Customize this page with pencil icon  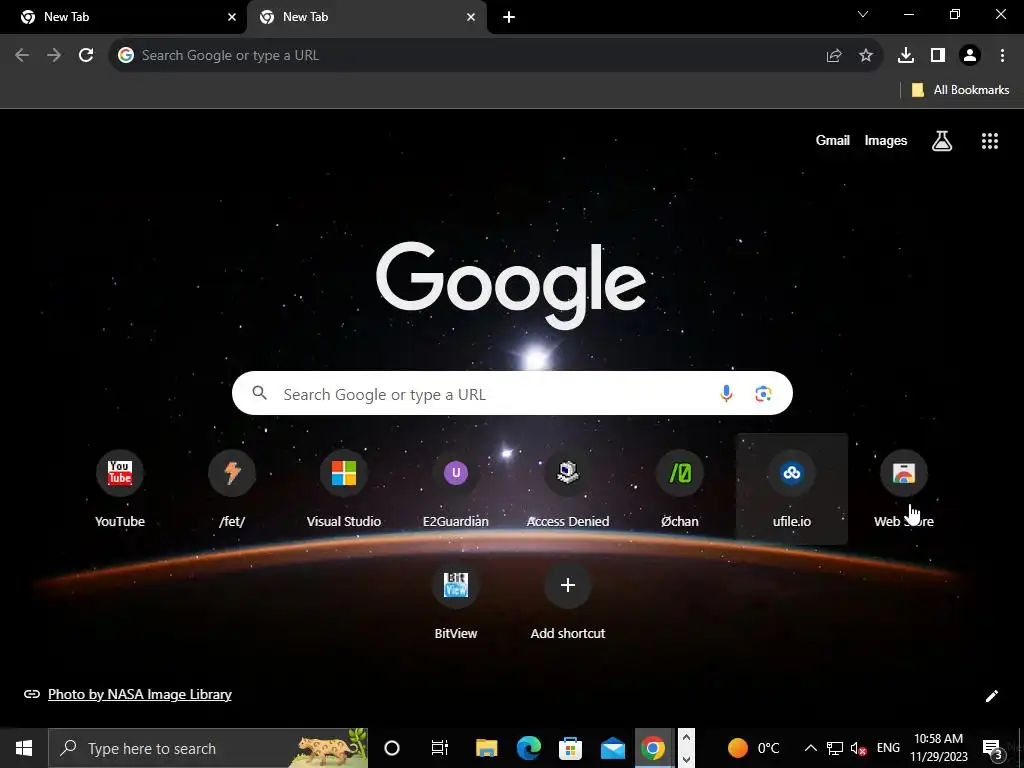point(991,696)
